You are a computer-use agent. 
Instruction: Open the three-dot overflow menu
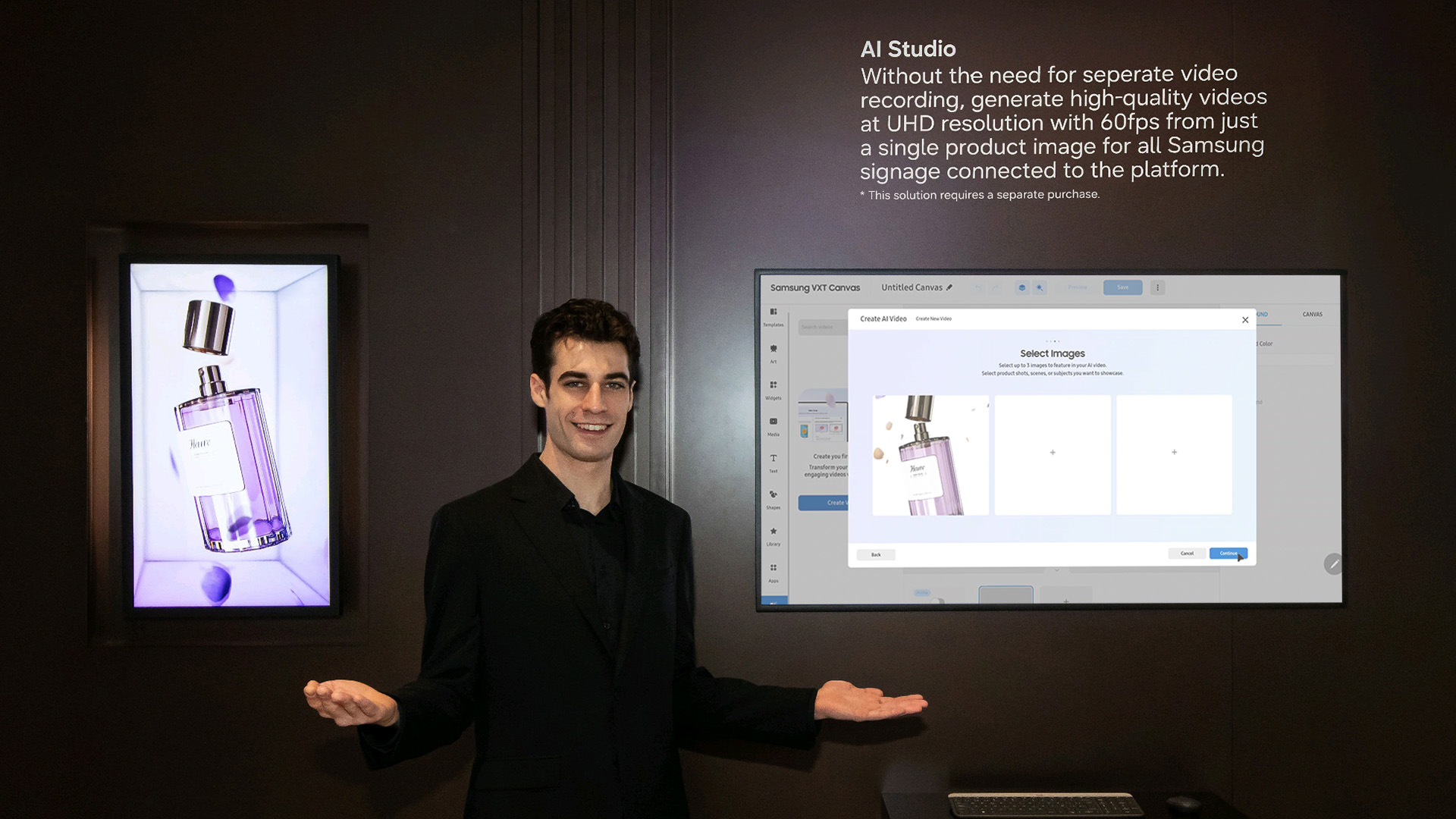pos(1158,287)
